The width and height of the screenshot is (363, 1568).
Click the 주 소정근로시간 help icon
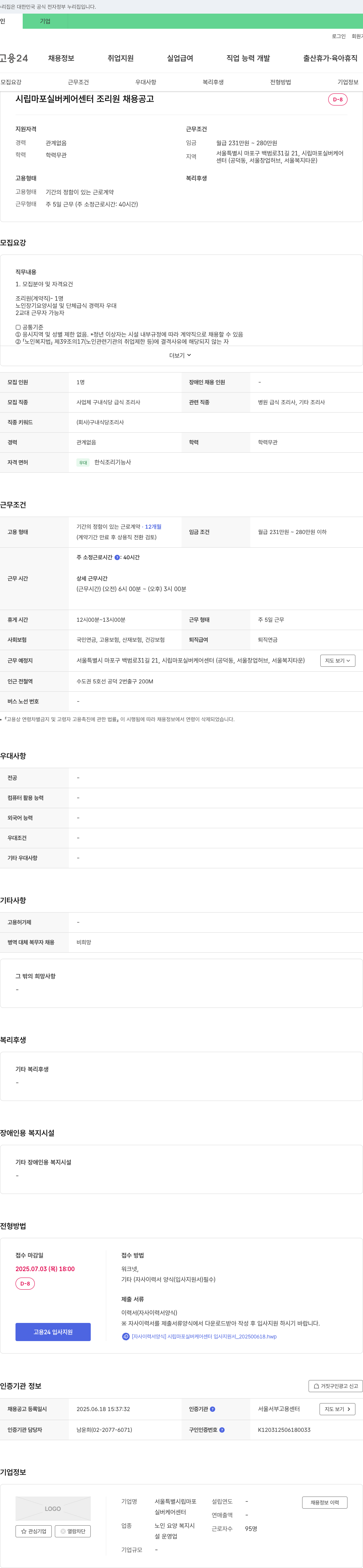point(117,557)
